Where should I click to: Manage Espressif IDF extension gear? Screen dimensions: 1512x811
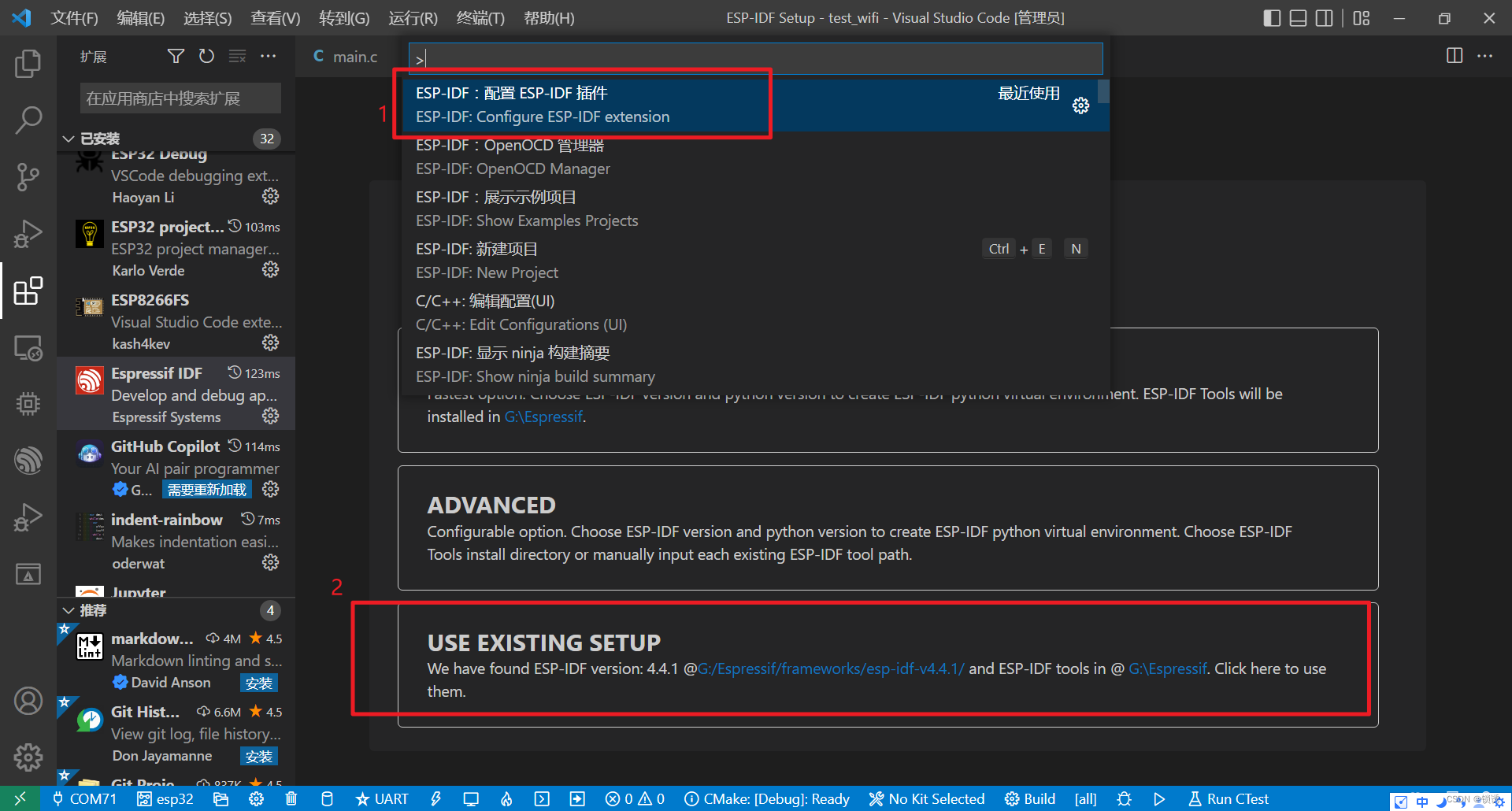coord(270,416)
